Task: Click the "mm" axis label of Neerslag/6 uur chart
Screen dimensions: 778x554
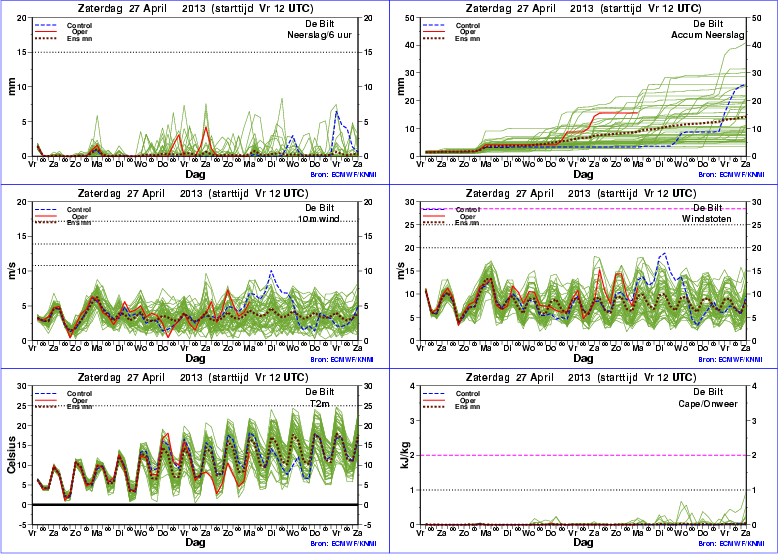Action: (11, 87)
